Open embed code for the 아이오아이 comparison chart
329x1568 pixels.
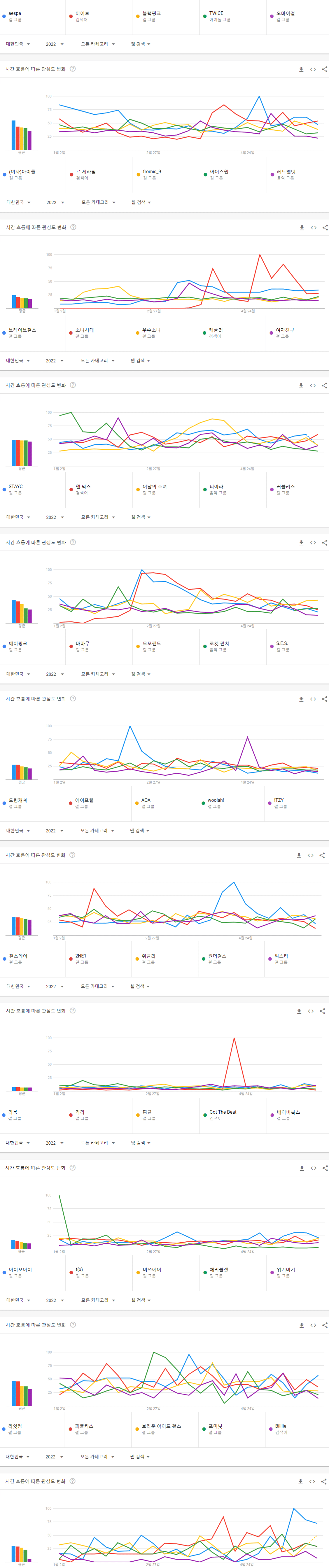coord(313,1326)
